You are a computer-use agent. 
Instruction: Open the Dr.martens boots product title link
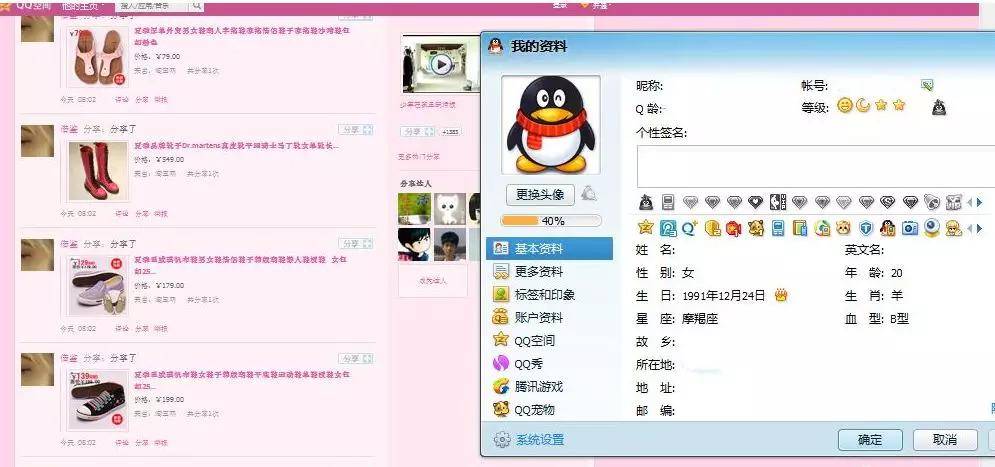tap(236, 145)
